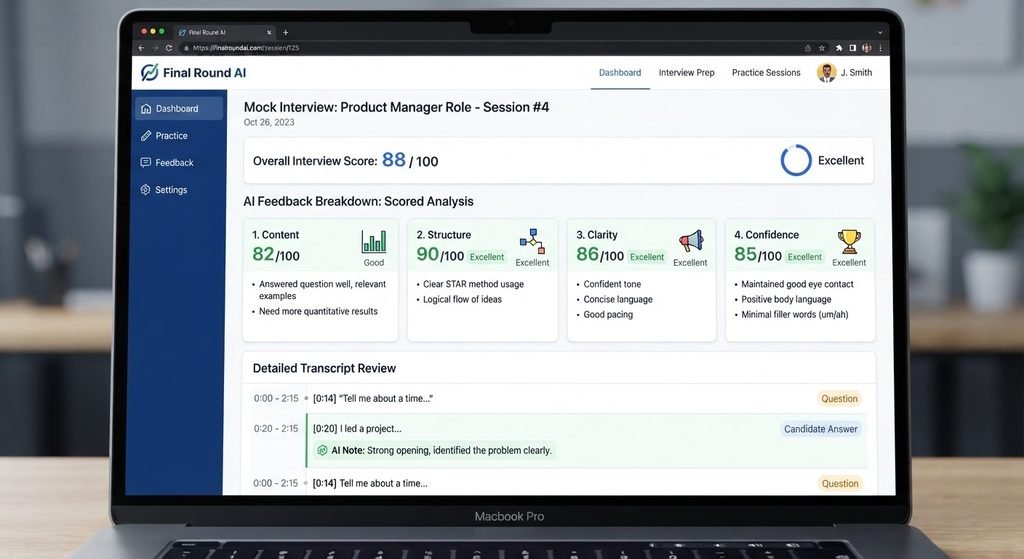The width and height of the screenshot is (1024, 559).
Task: Open the Interview Prep tab
Action: 686,72
